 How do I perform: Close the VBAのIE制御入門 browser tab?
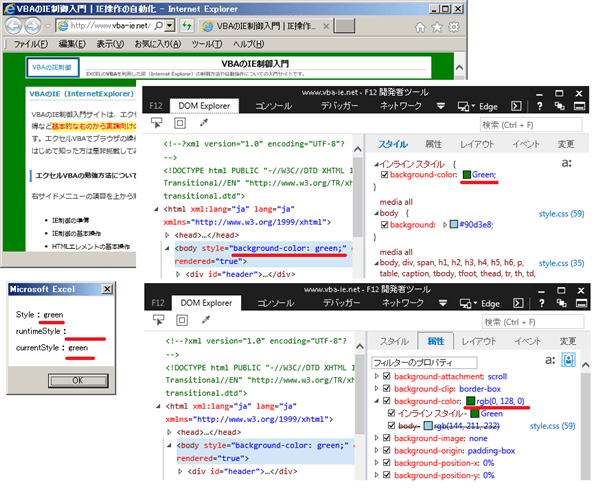click(326, 26)
